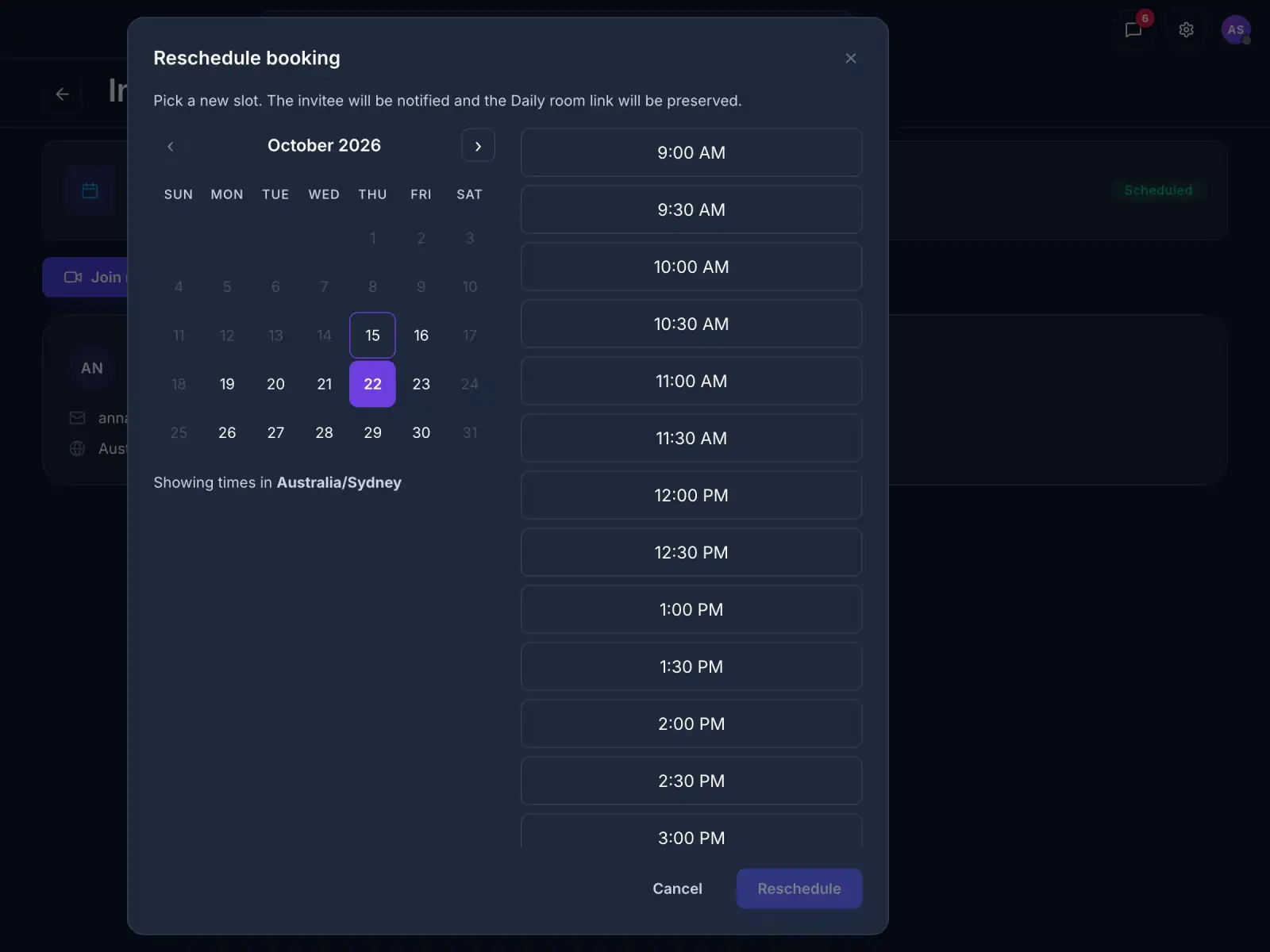Viewport: 1270px width, 952px height.
Task: Click the Scheduled status badge
Action: [1158, 190]
